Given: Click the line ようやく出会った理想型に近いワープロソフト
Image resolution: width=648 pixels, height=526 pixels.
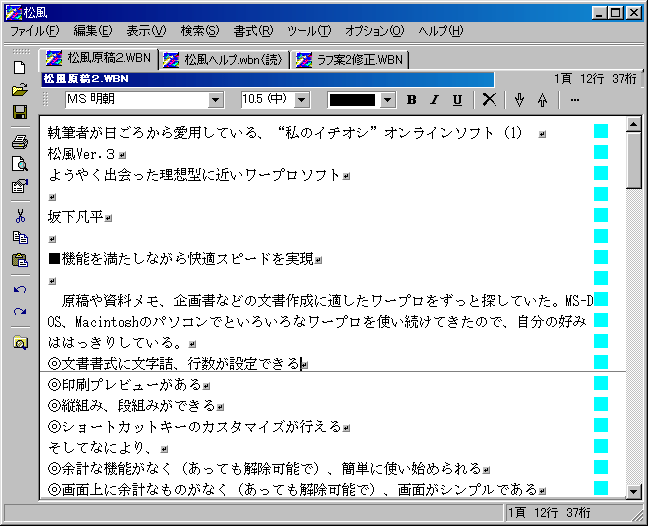Looking at the screenshot, I should 194,175.
